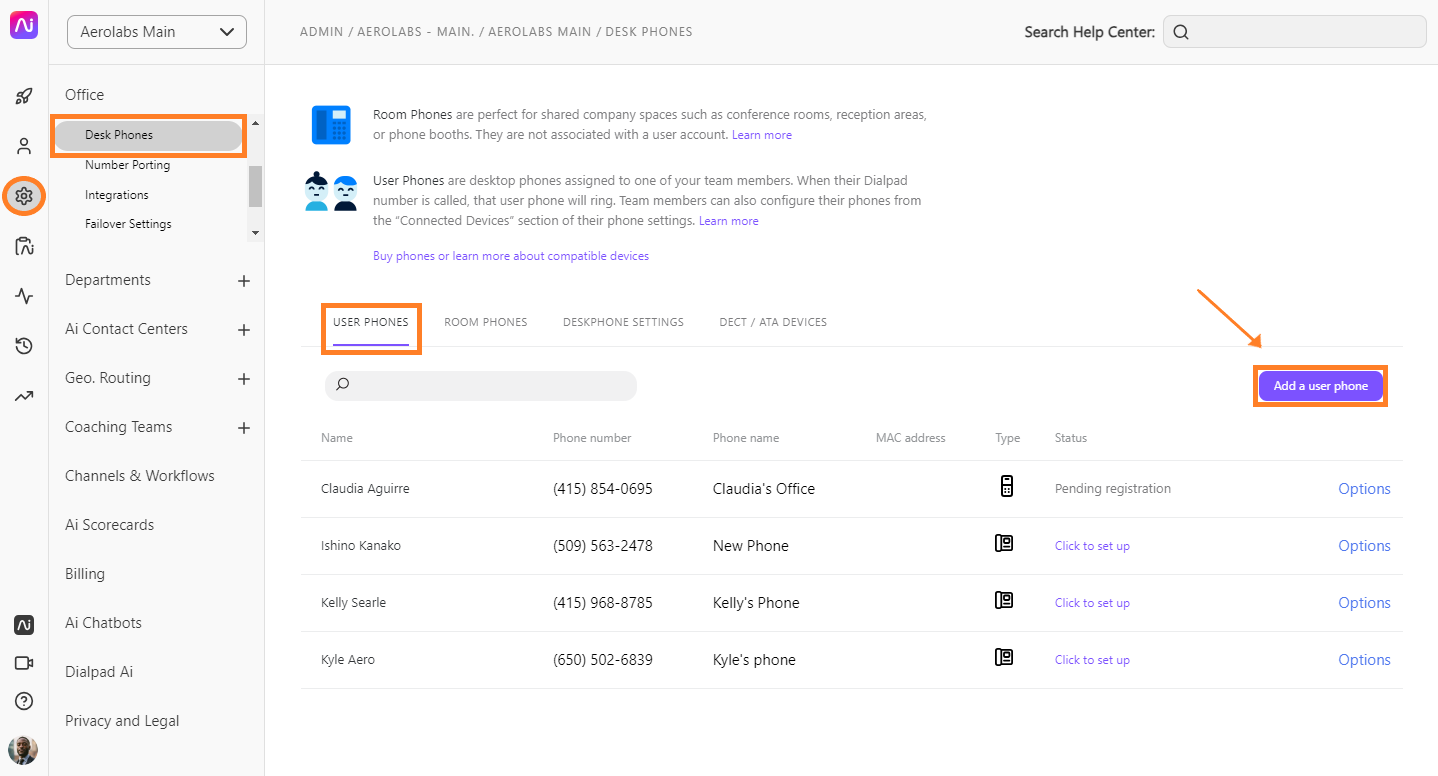Open Privacy and Legal section
Screen dimensions: 1438x776
(122, 721)
